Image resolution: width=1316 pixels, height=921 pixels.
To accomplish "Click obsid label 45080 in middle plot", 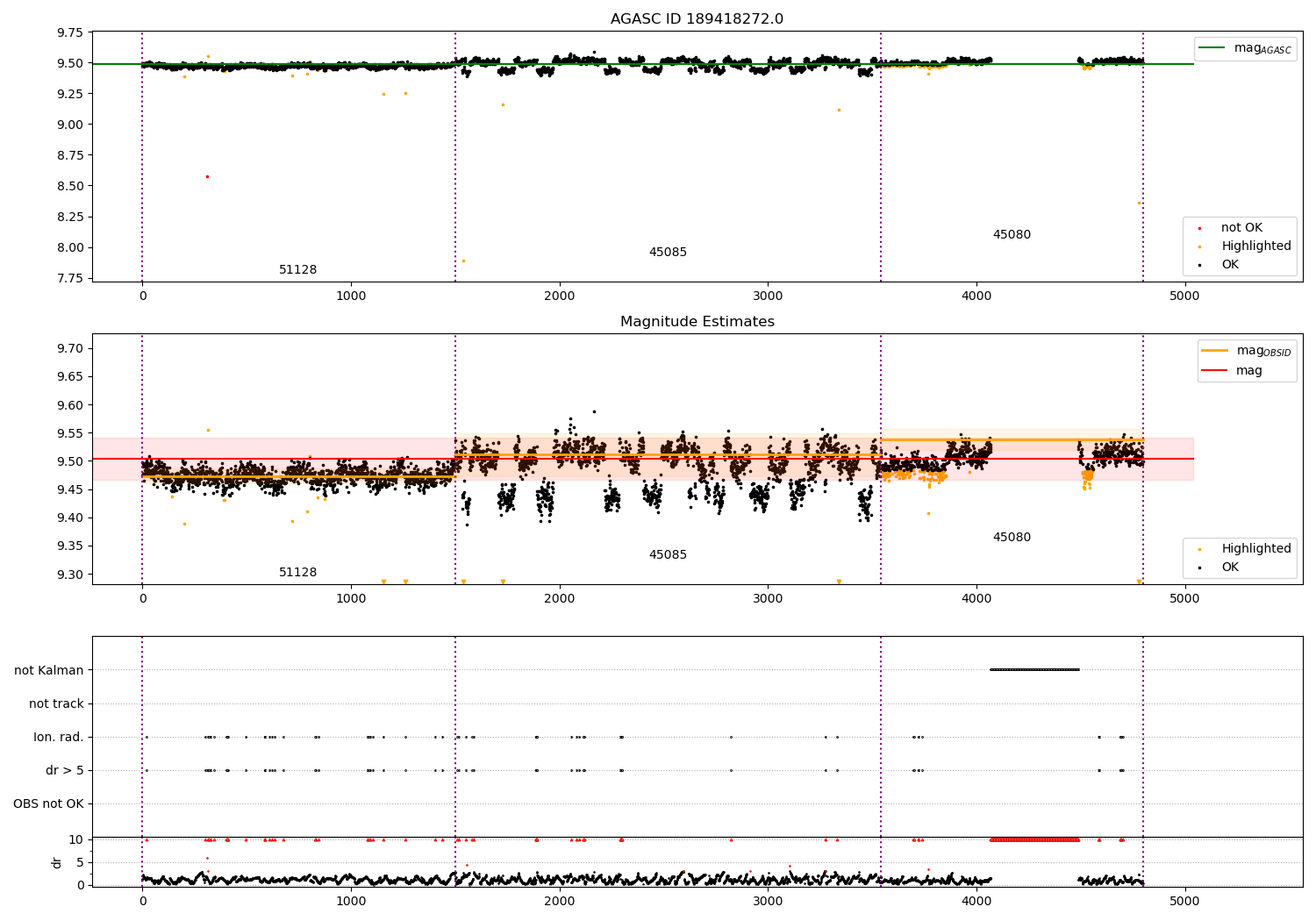I will (1012, 538).
